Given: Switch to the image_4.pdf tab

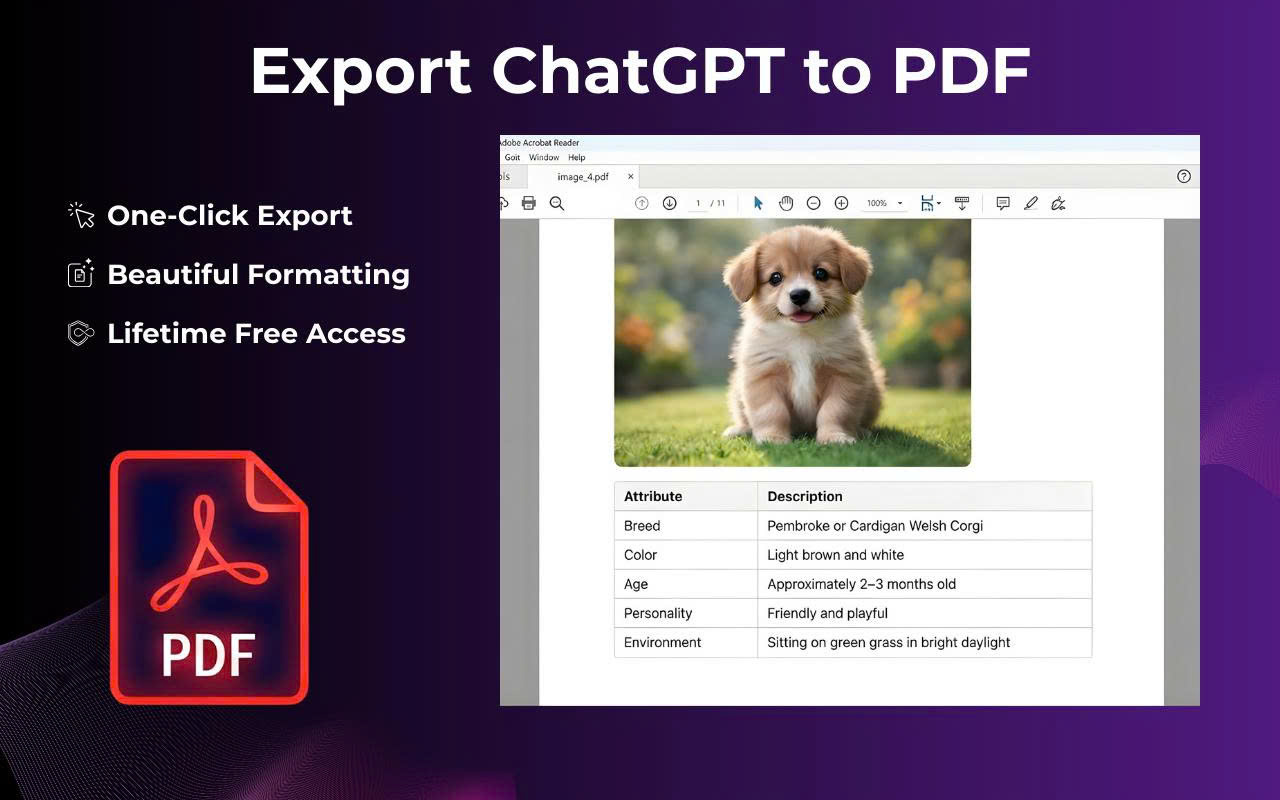Looking at the screenshot, I should (x=582, y=176).
